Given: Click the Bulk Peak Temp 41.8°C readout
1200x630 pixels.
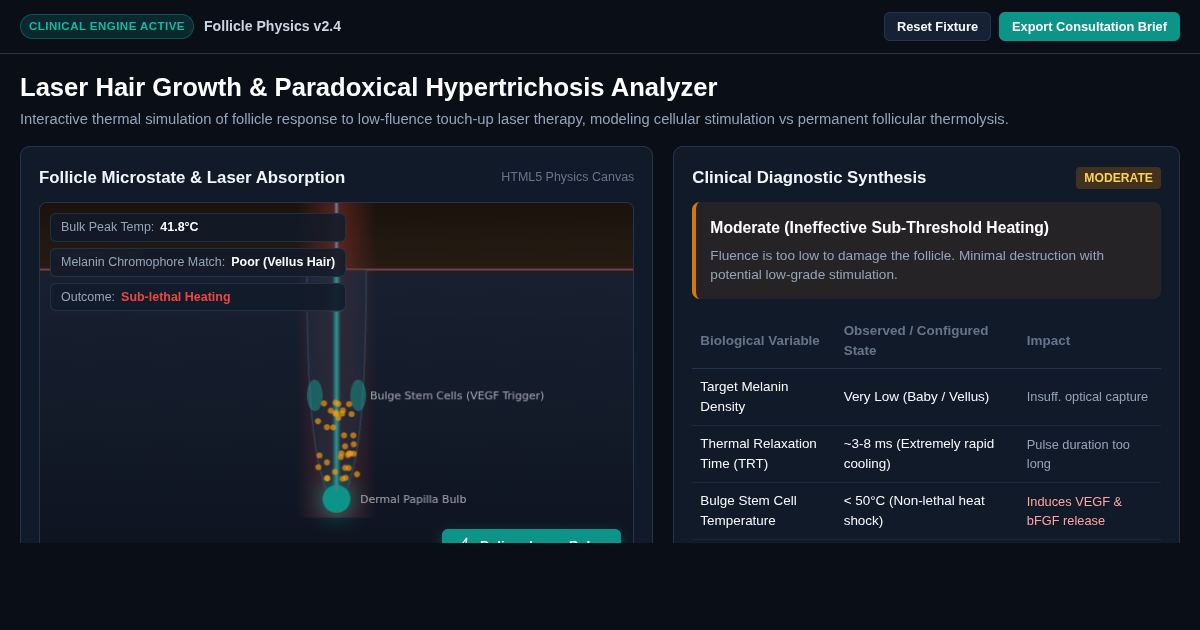Looking at the screenshot, I should [x=198, y=227].
